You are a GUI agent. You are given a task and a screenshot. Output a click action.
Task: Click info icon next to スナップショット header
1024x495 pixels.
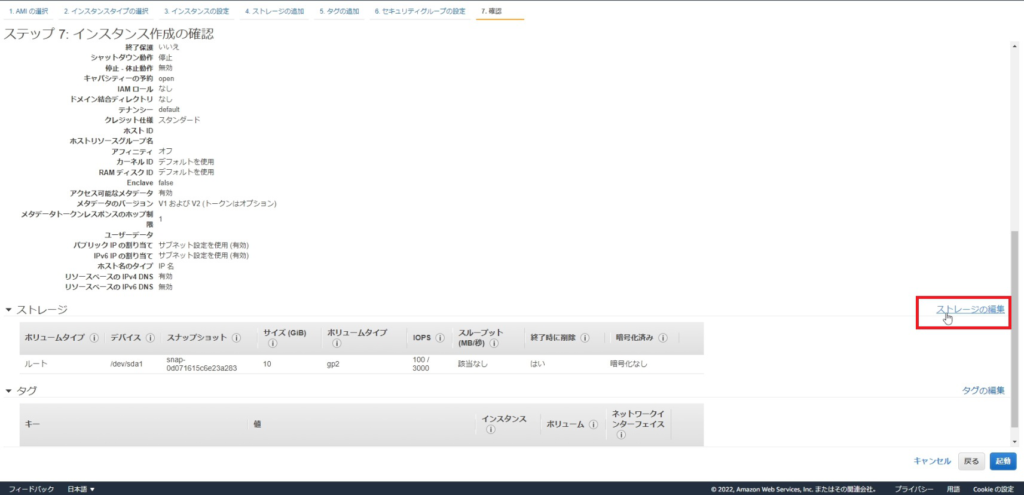pos(233,338)
